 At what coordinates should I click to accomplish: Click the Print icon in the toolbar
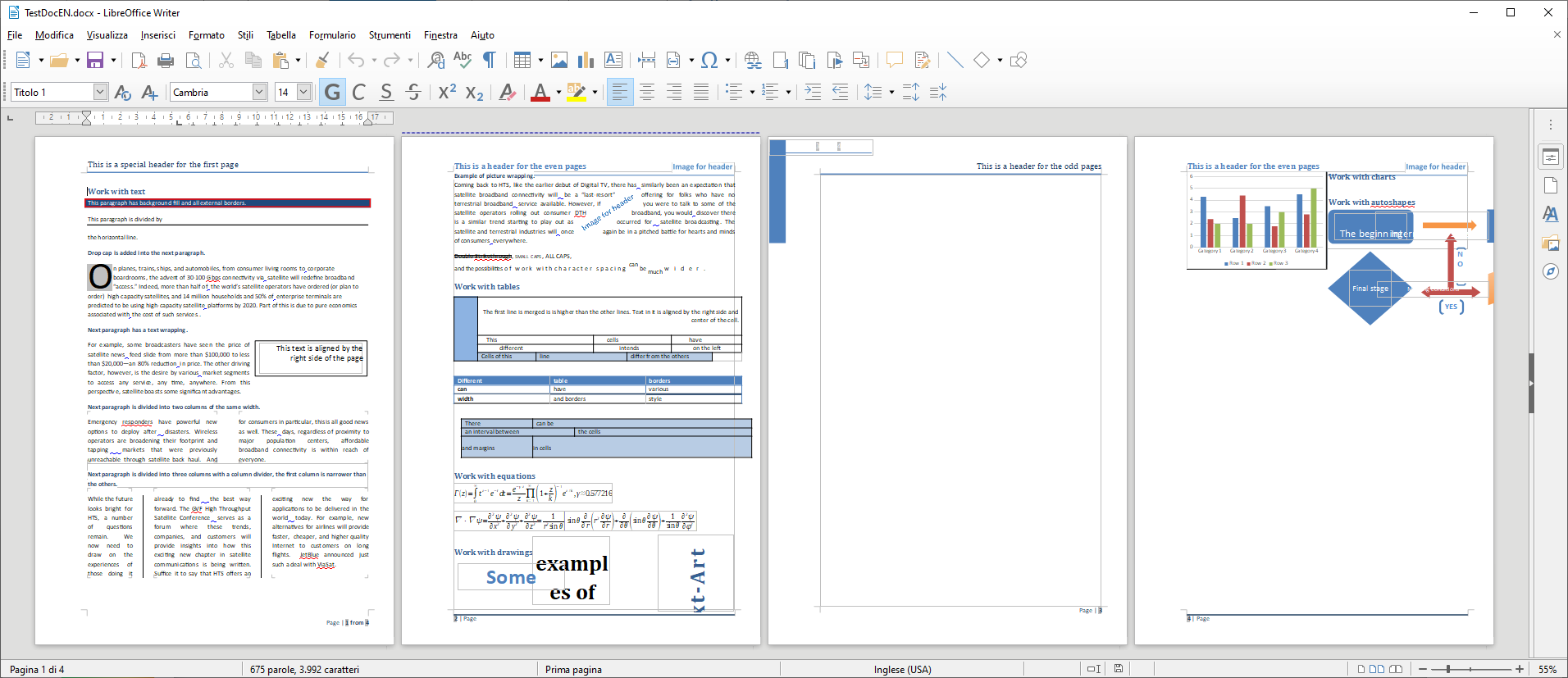pos(166,60)
